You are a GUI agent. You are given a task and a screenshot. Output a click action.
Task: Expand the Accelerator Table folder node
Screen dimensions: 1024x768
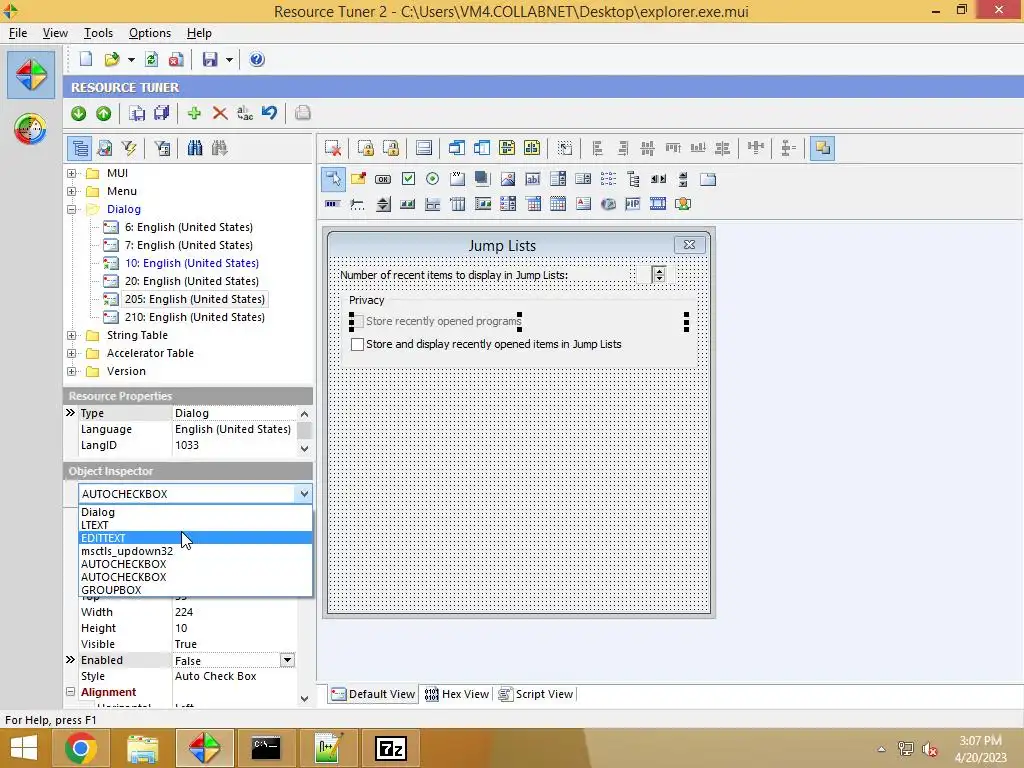tap(72, 353)
